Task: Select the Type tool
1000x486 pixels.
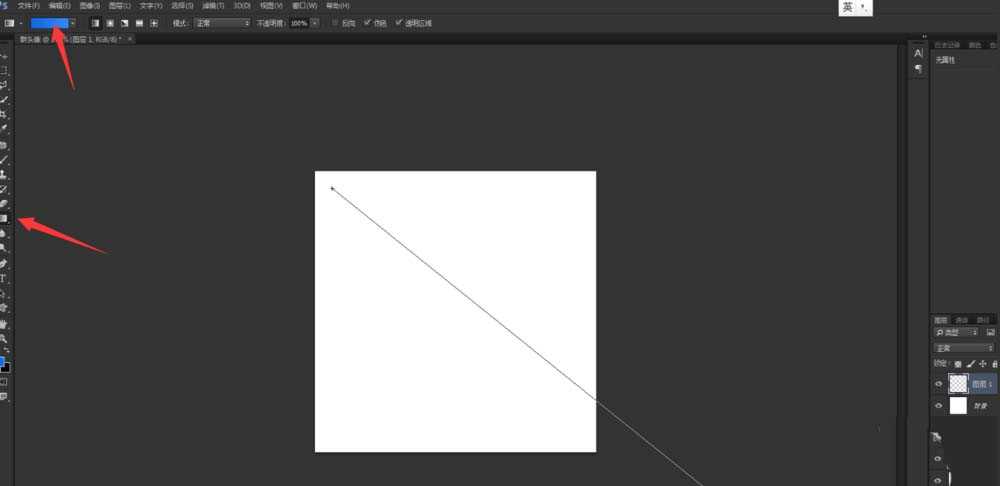Action: click(x=4, y=278)
